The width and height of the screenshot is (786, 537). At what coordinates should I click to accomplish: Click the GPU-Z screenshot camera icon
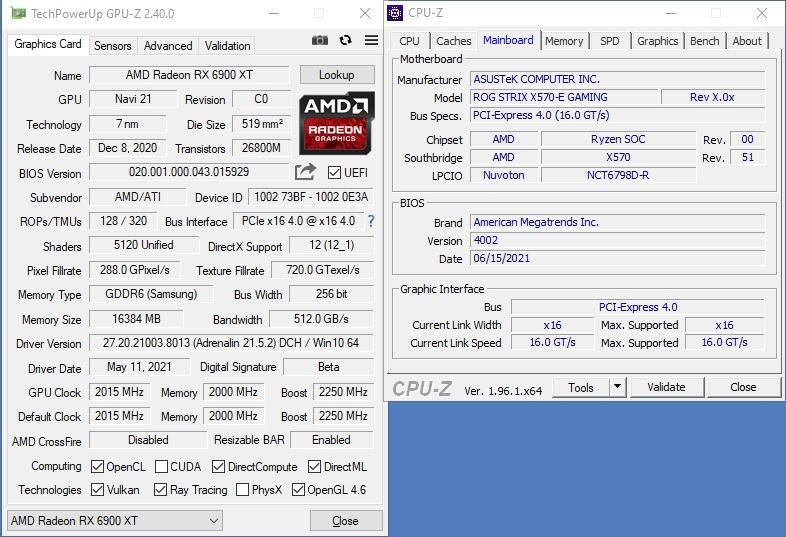(x=320, y=40)
